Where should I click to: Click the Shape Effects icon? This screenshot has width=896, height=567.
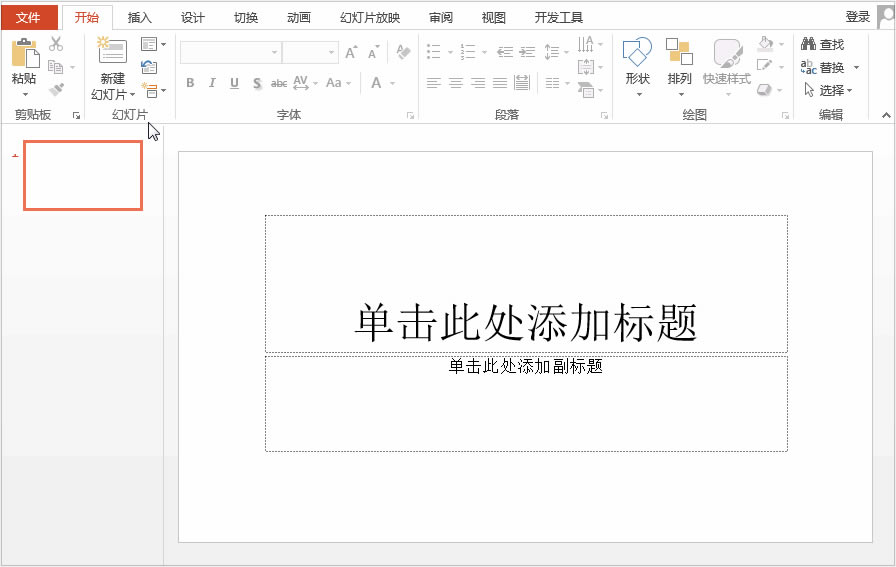coord(765,90)
